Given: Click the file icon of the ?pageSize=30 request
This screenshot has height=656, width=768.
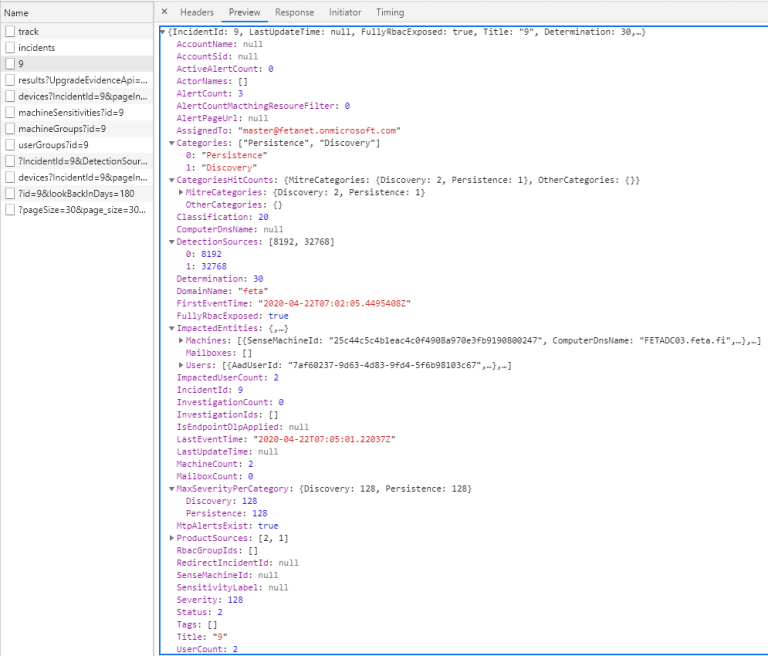Looking at the screenshot, I should point(10,209).
